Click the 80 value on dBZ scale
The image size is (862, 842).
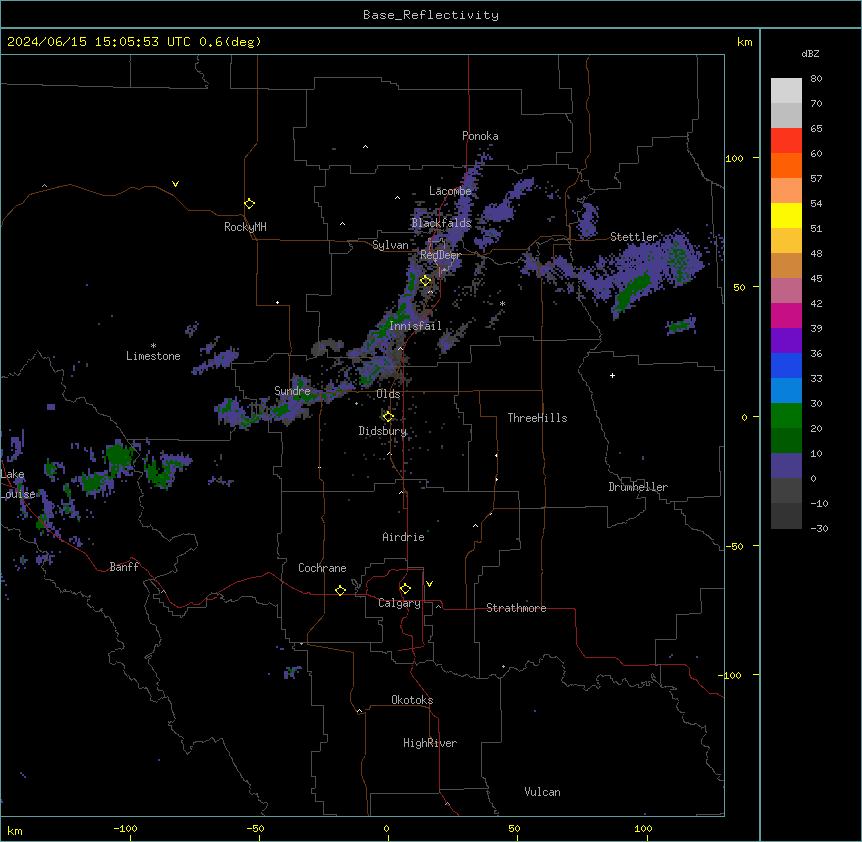(816, 79)
